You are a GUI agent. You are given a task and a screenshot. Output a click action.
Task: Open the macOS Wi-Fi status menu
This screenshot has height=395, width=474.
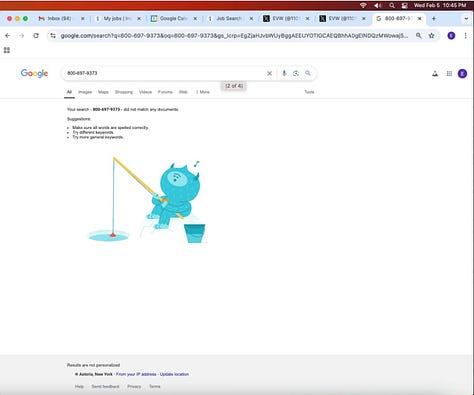[x=363, y=5]
